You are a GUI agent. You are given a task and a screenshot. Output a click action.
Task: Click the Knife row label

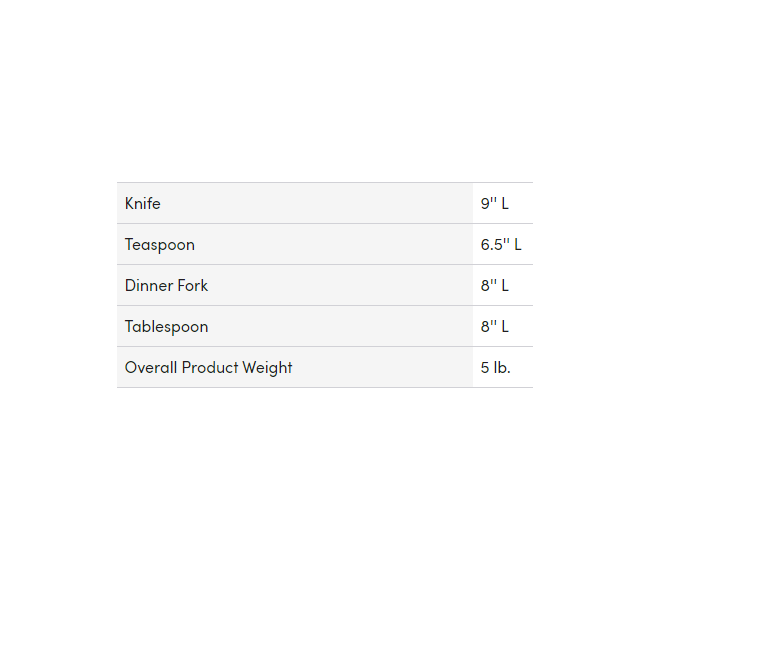[143, 204]
